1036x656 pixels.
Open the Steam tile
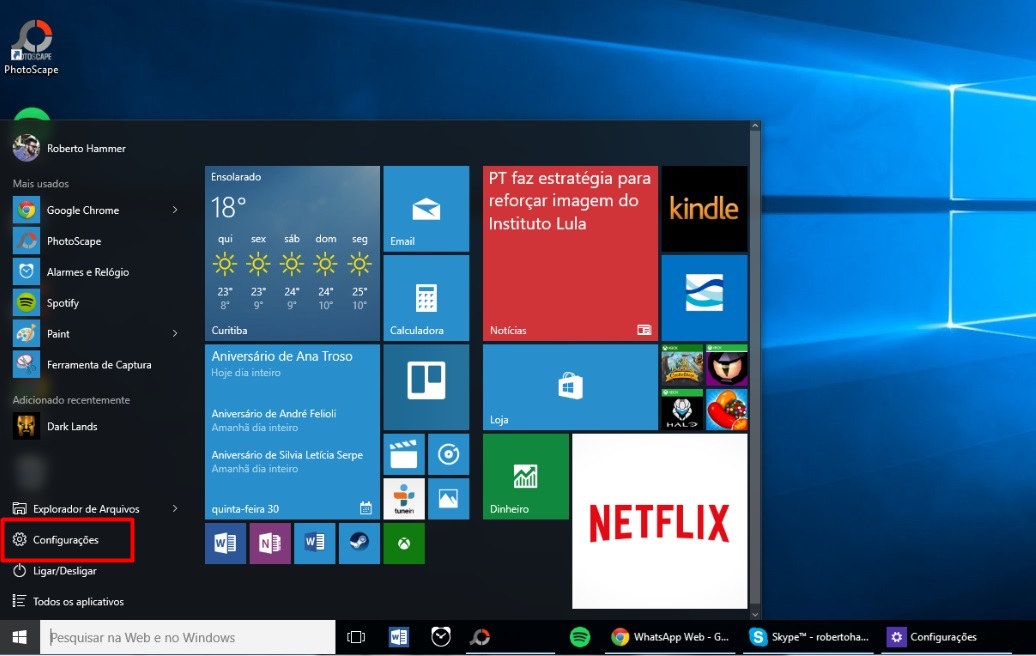pos(359,543)
